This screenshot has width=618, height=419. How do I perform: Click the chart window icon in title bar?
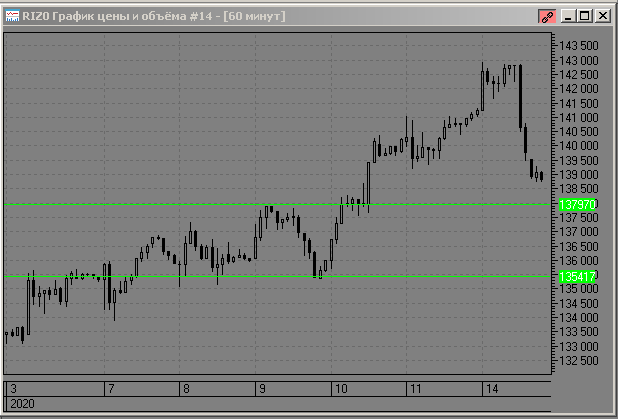click(x=12, y=16)
